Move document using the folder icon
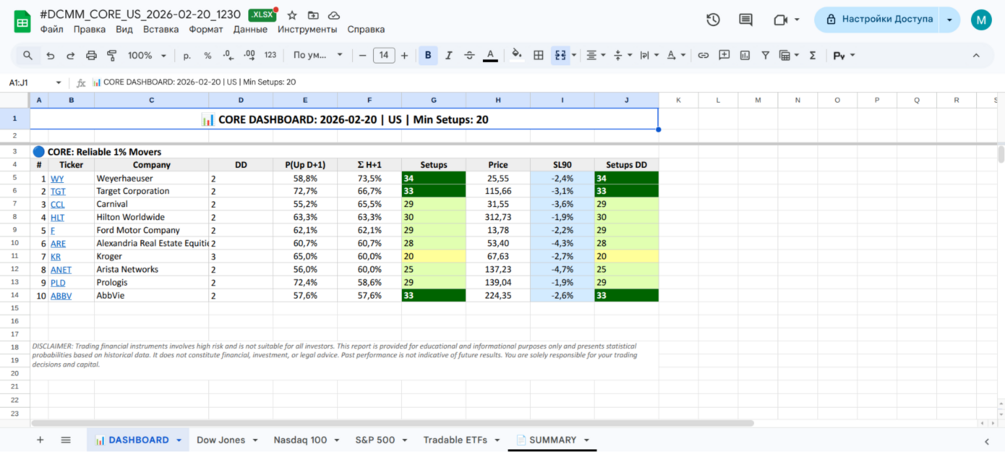The height and width of the screenshot is (452, 1005). (313, 15)
